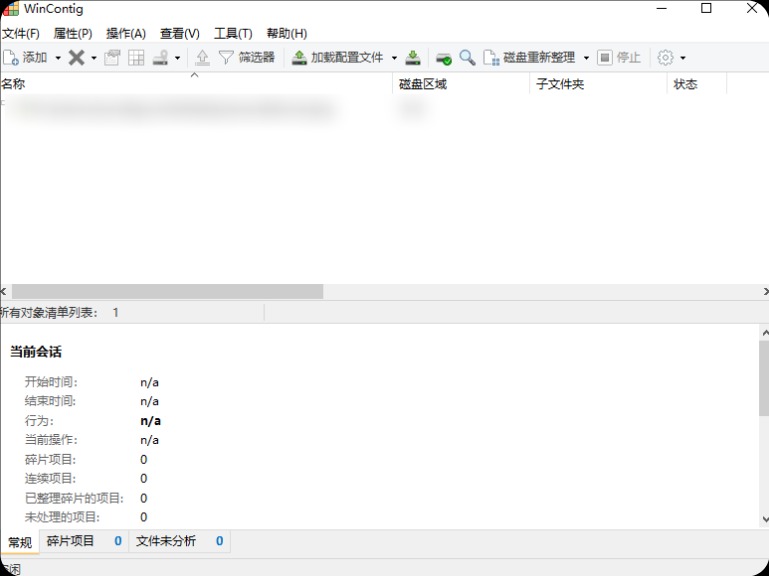Click the 连续项目 label
Image resolution: width=769 pixels, height=576 pixels.
(51, 478)
